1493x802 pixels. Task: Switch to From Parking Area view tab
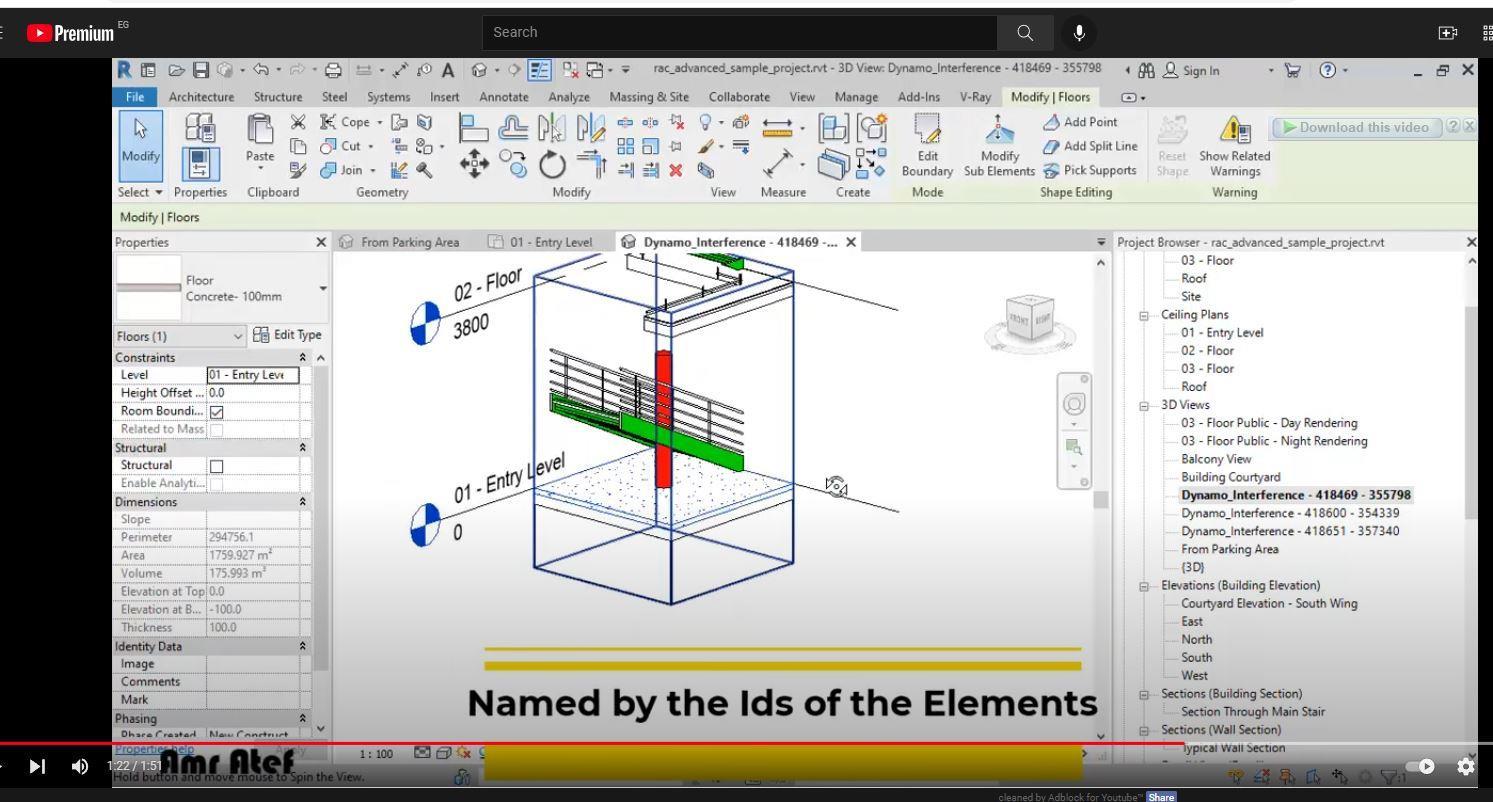(400, 242)
